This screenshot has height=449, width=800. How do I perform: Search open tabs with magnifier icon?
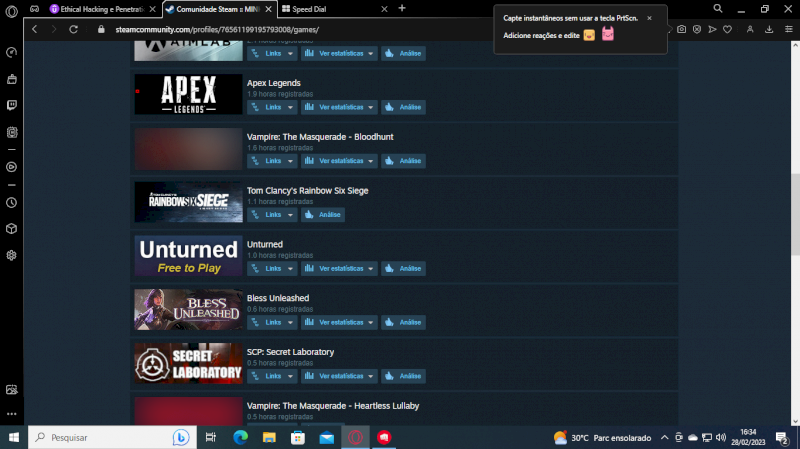(718, 9)
